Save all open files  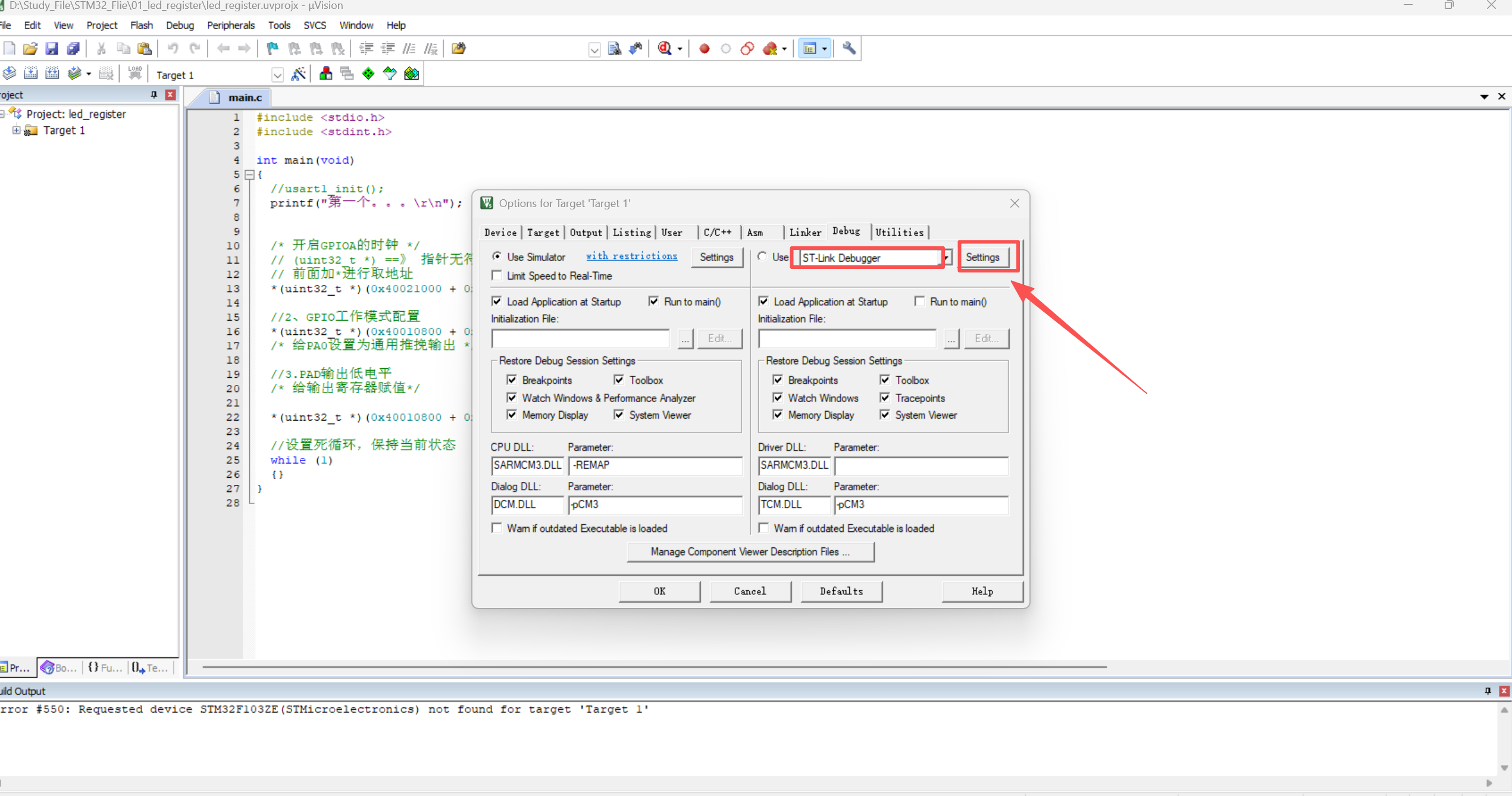(73, 48)
